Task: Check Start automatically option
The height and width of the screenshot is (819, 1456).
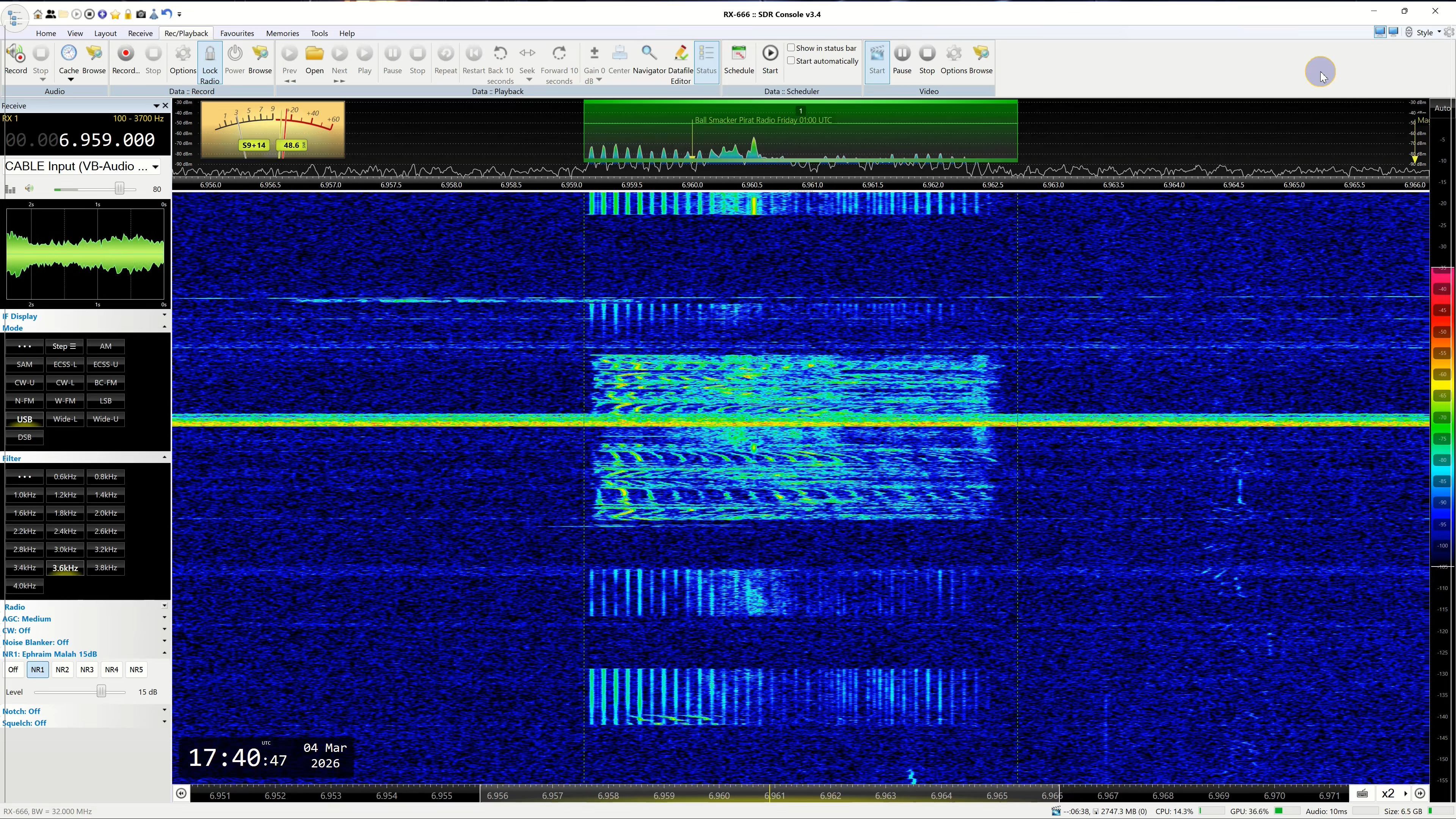Action: [x=791, y=61]
